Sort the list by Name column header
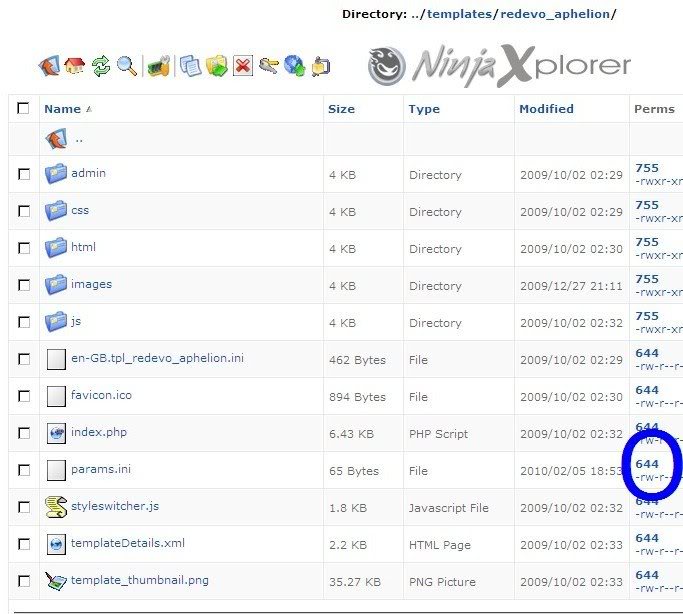The image size is (683, 614). 62,109
